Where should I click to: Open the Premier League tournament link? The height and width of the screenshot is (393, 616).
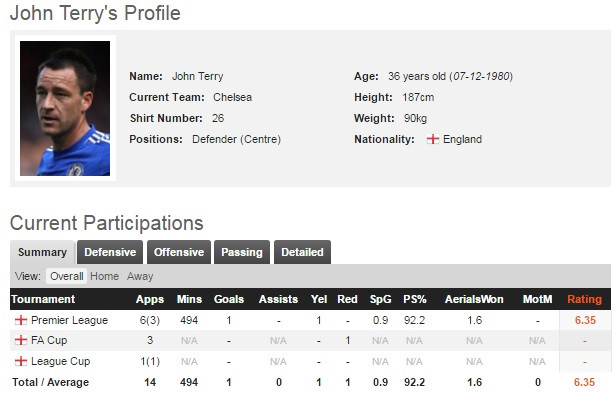pyautogui.click(x=69, y=320)
